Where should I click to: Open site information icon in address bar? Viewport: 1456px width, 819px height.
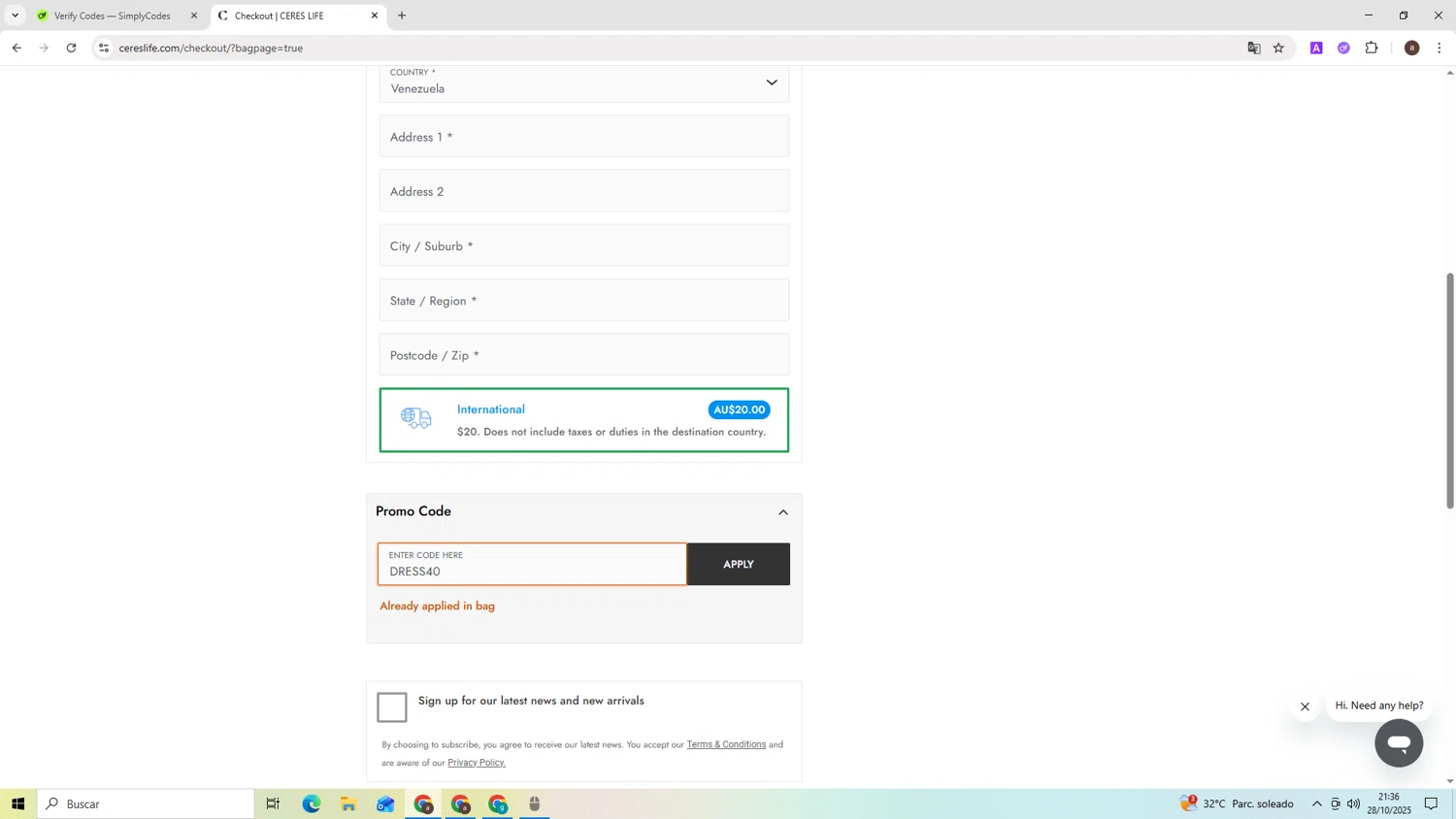(x=104, y=48)
